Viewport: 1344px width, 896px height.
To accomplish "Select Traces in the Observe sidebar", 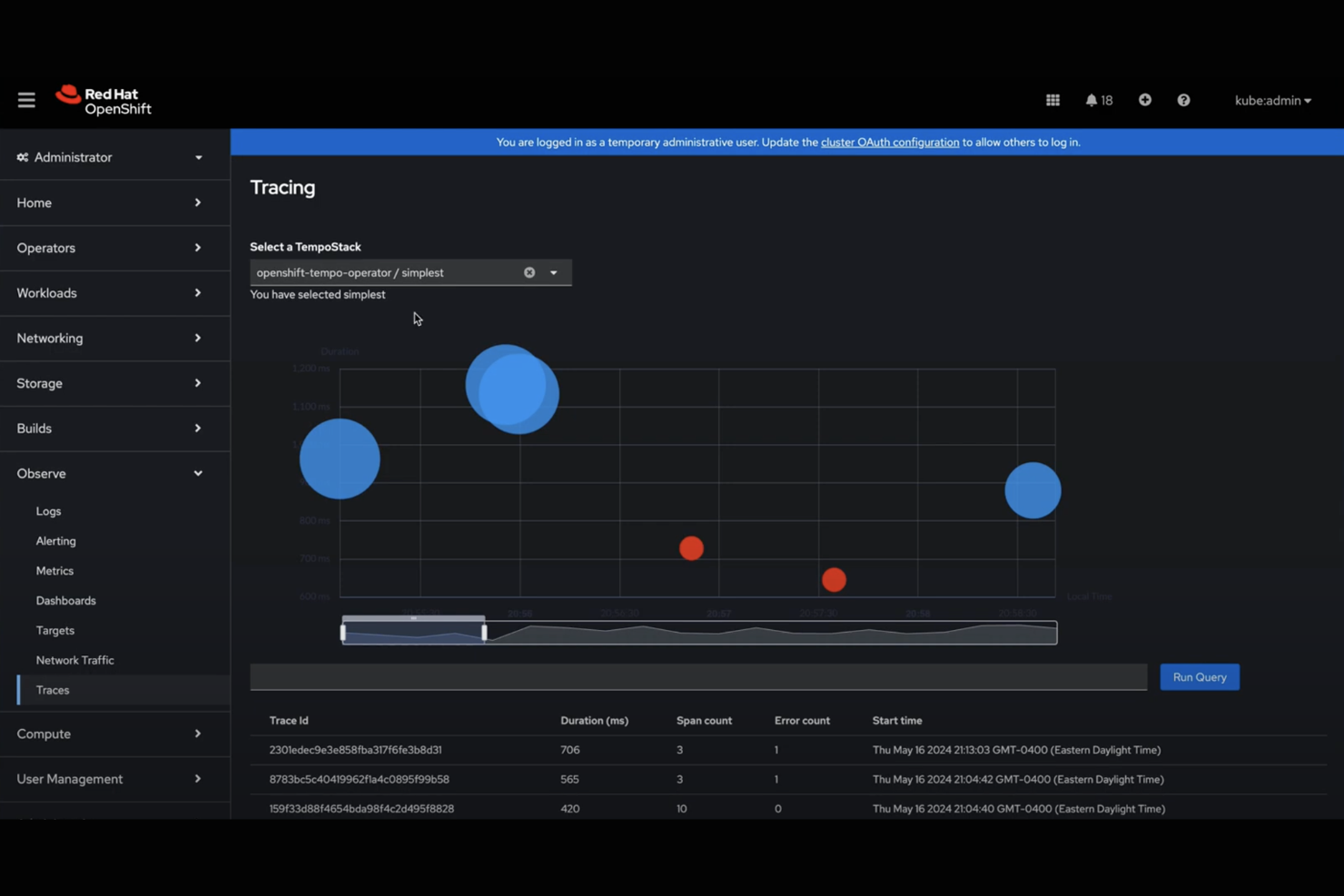I will [x=52, y=690].
